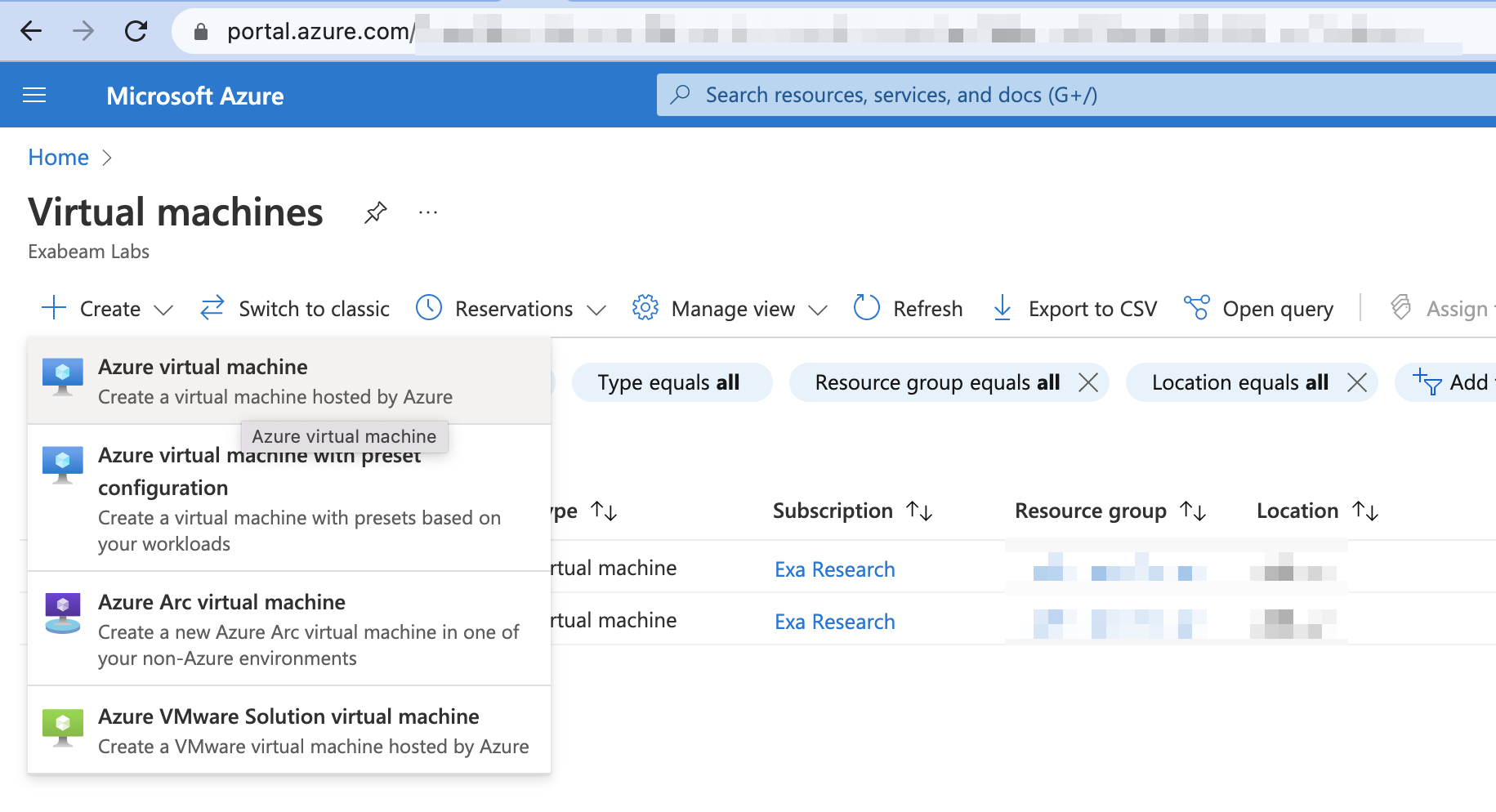Select Azure virtual machine menu option
The image size is (1496, 812).
[x=289, y=381]
